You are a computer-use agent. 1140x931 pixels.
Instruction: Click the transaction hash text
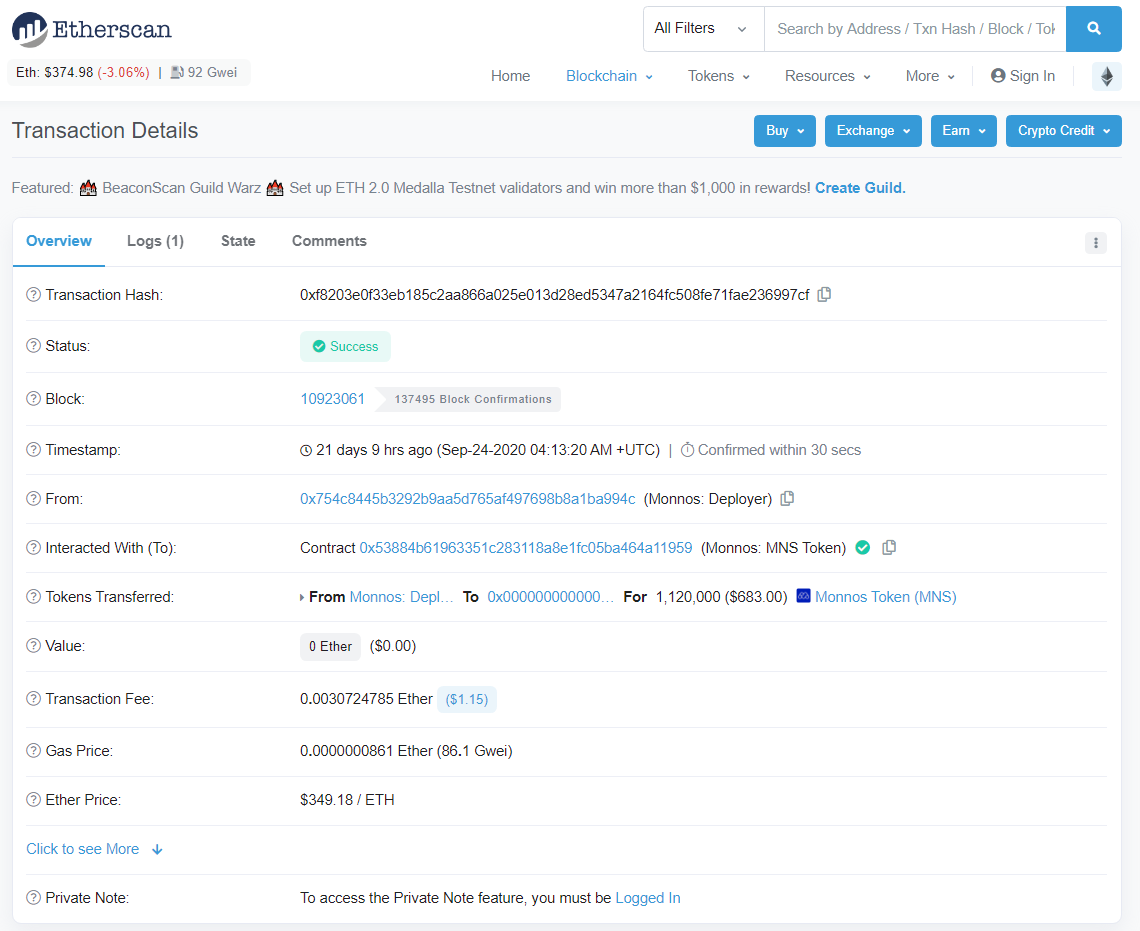[555, 294]
